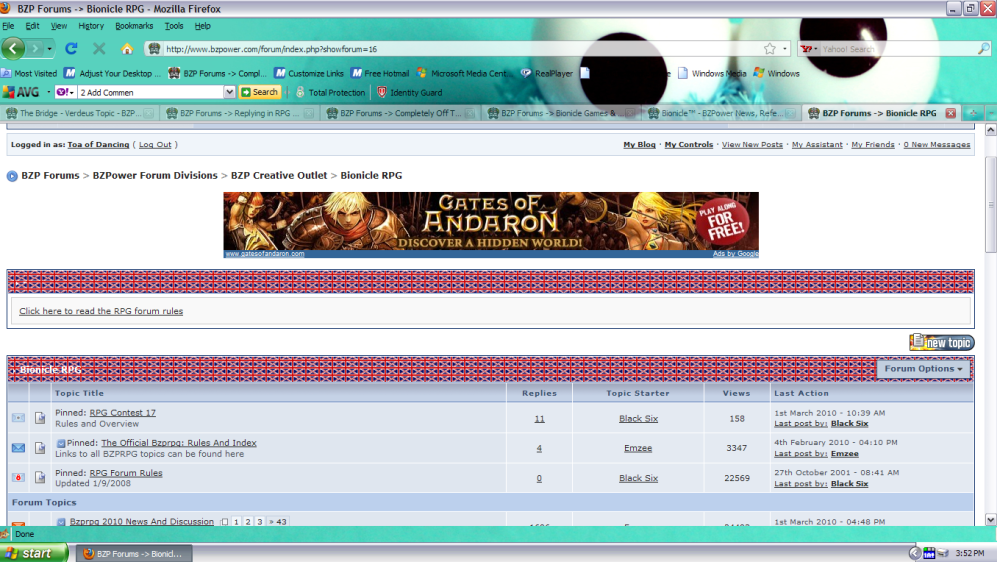Screen dimensions: 997x562
Task: Click the red icon on RPG Forum Rules row
Action: [18, 478]
